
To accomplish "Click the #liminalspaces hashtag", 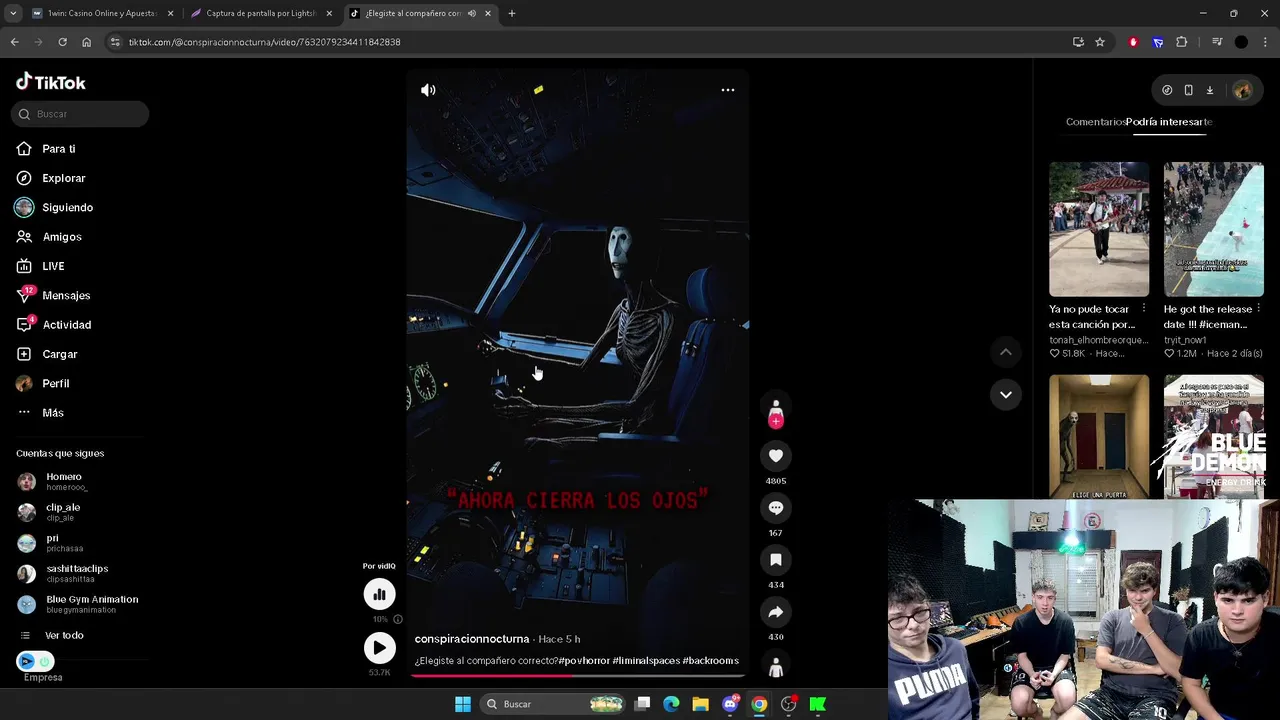I will point(646,661).
